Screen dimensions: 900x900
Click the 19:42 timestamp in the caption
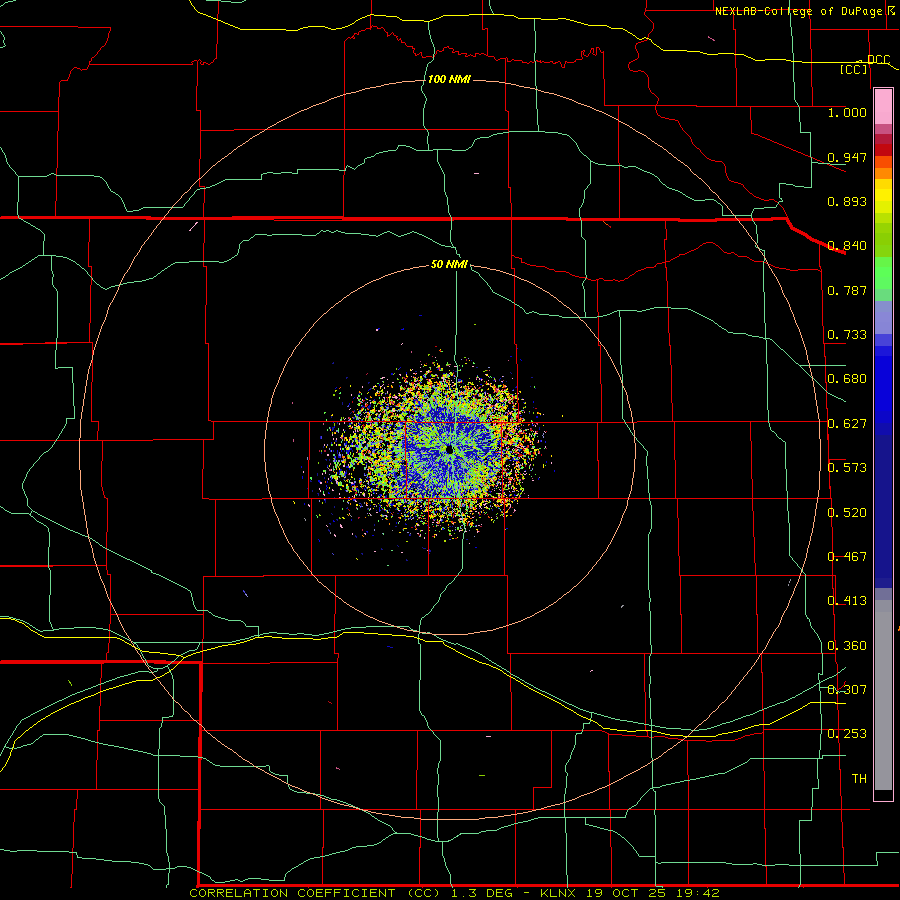click(x=698, y=893)
